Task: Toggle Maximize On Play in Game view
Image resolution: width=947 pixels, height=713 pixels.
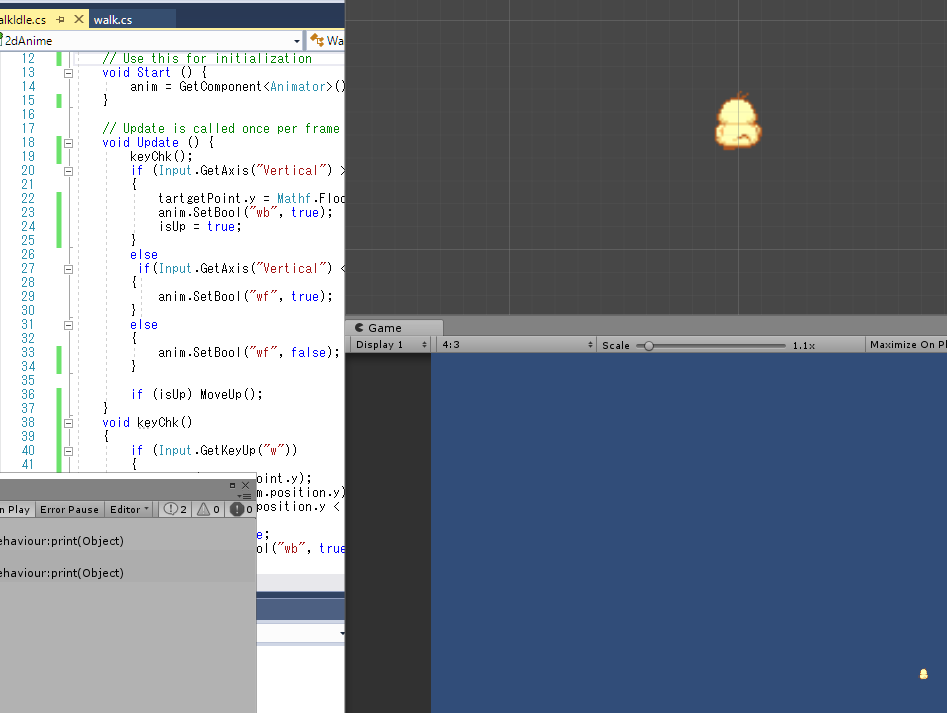Action: coord(906,345)
